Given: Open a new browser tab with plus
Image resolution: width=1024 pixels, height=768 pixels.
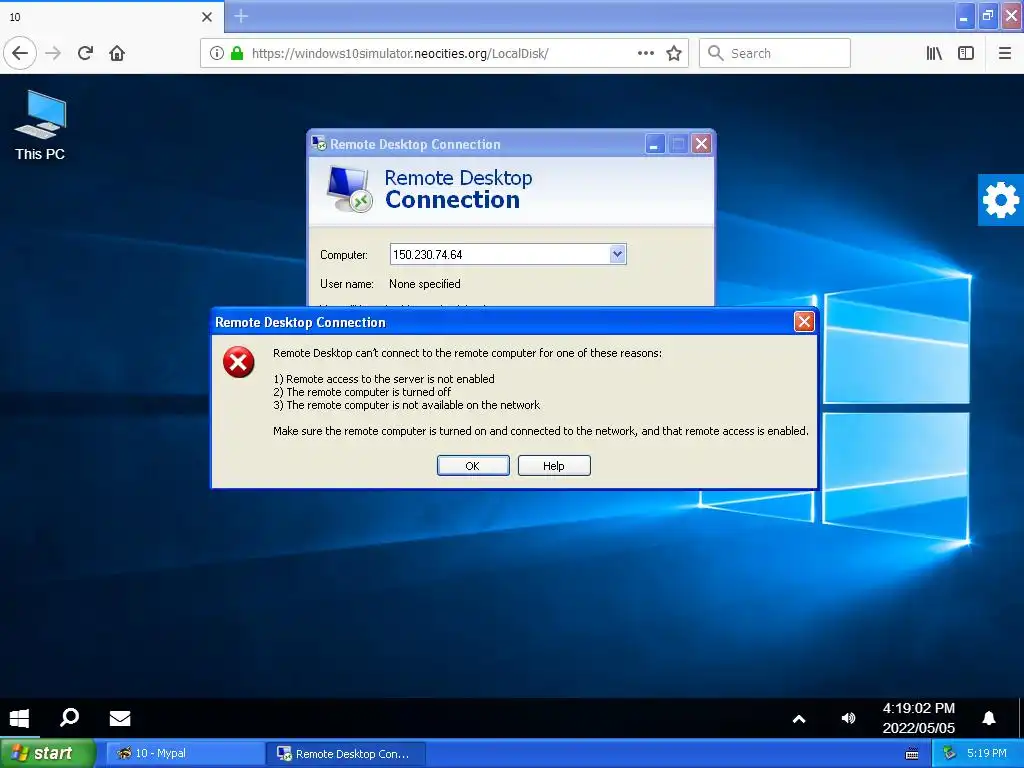Looking at the screenshot, I should (241, 16).
